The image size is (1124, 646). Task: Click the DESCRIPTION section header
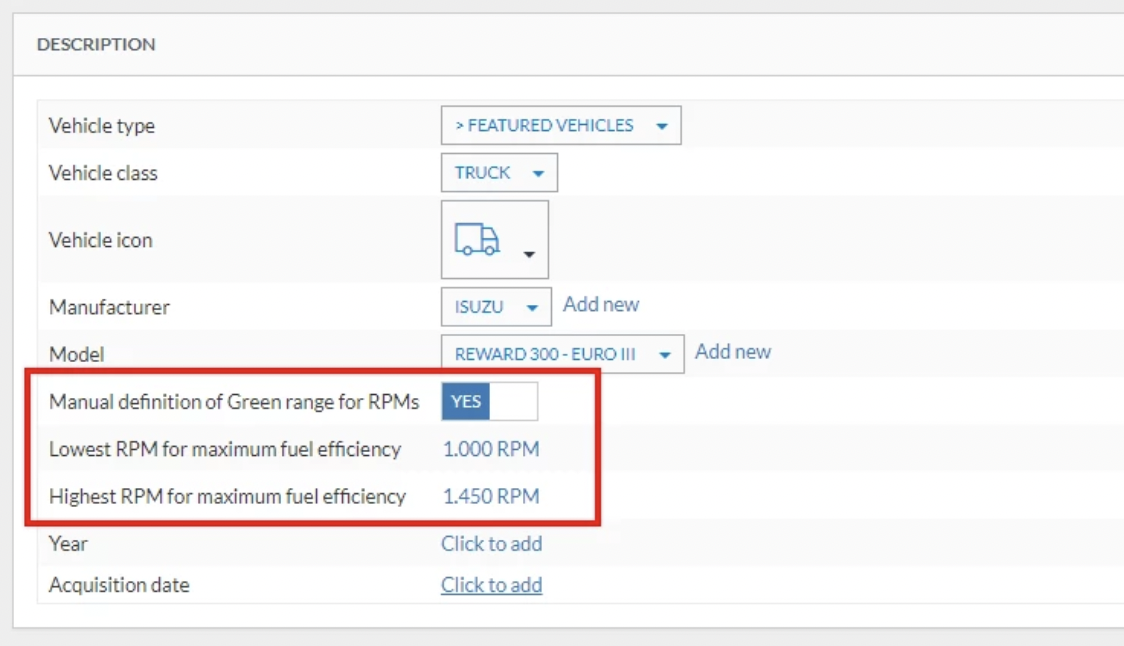96,44
